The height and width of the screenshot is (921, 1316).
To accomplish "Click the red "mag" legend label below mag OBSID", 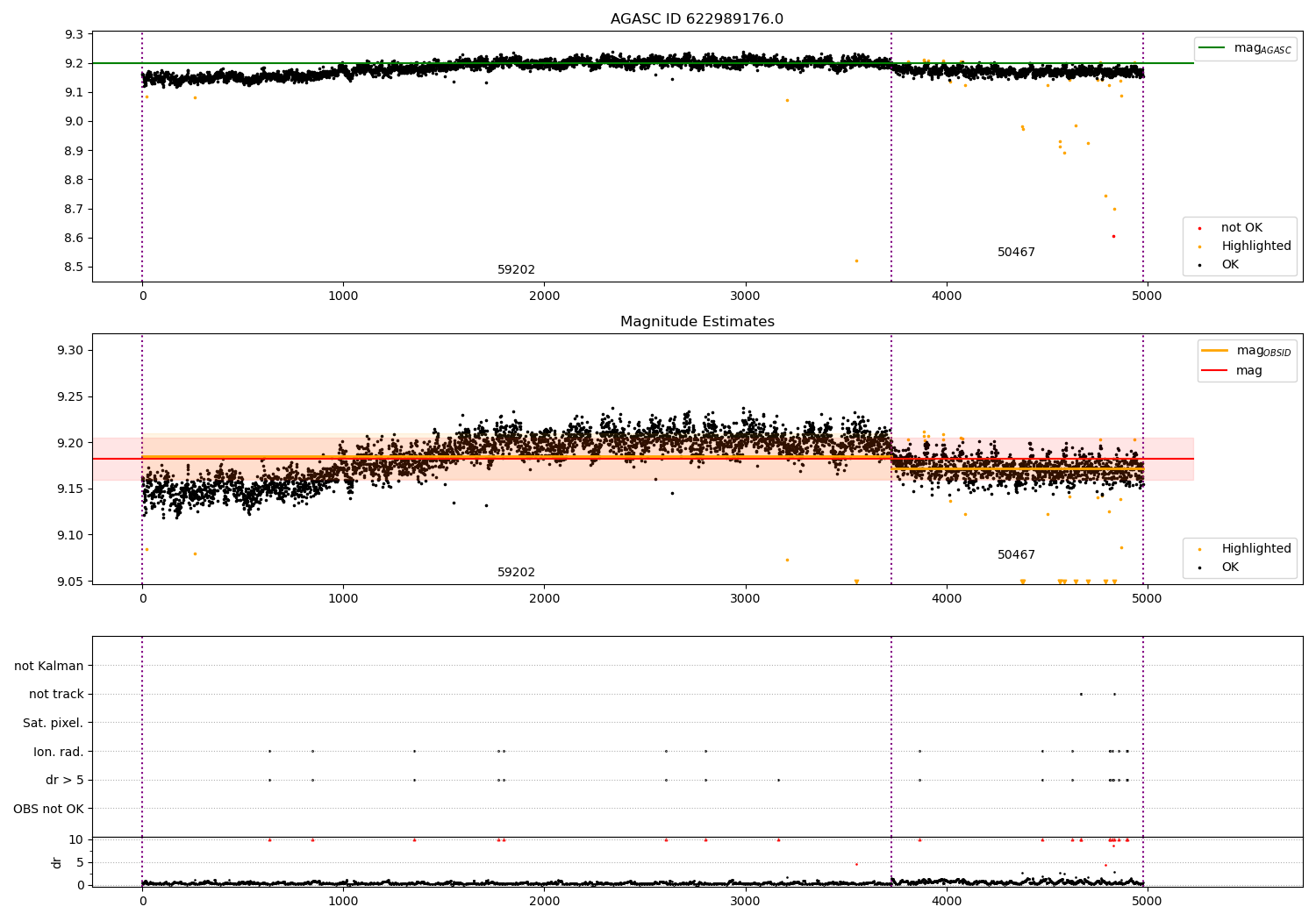I will [x=1249, y=371].
